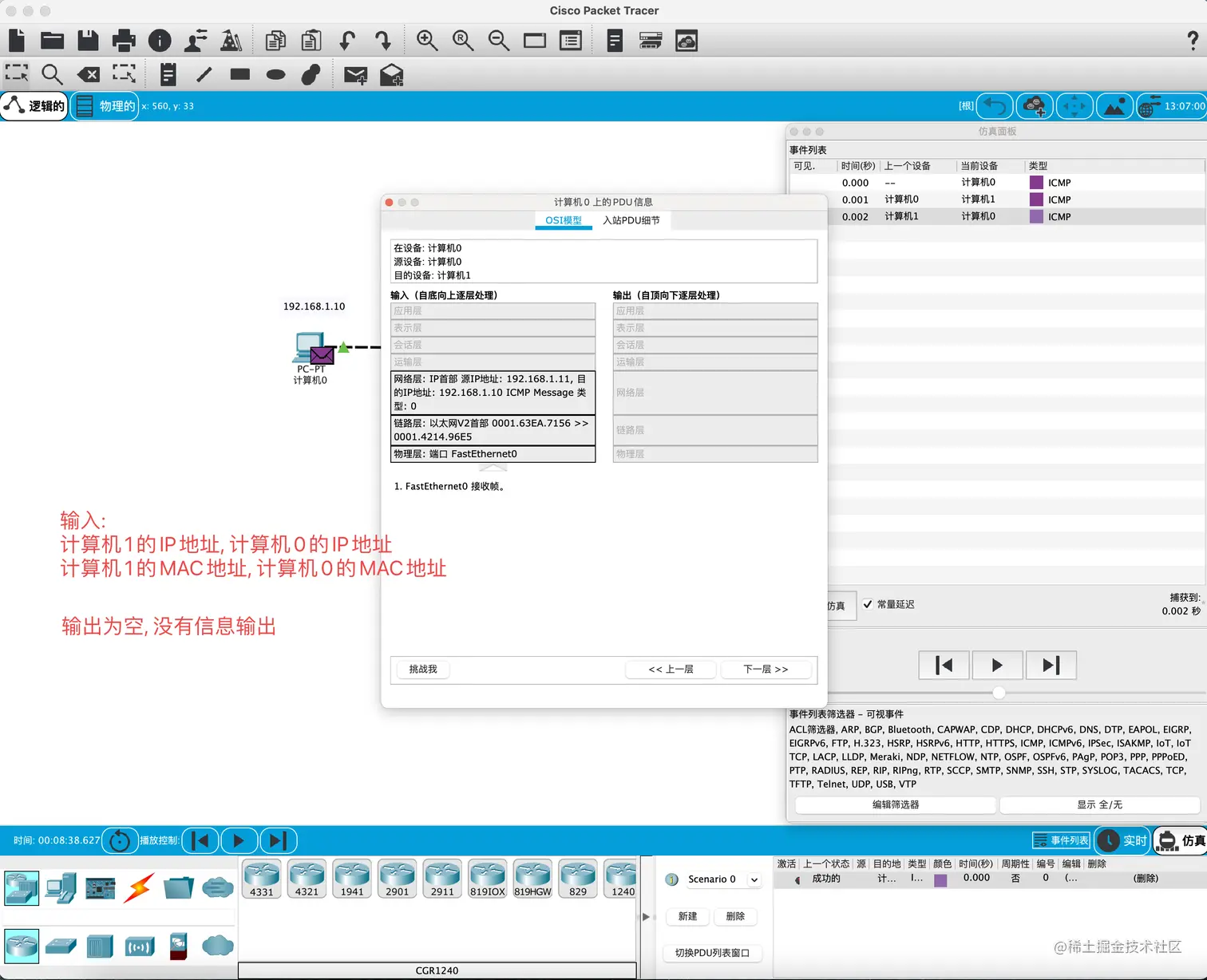
Task: Add a Simple PDU envelope
Action: [356, 75]
